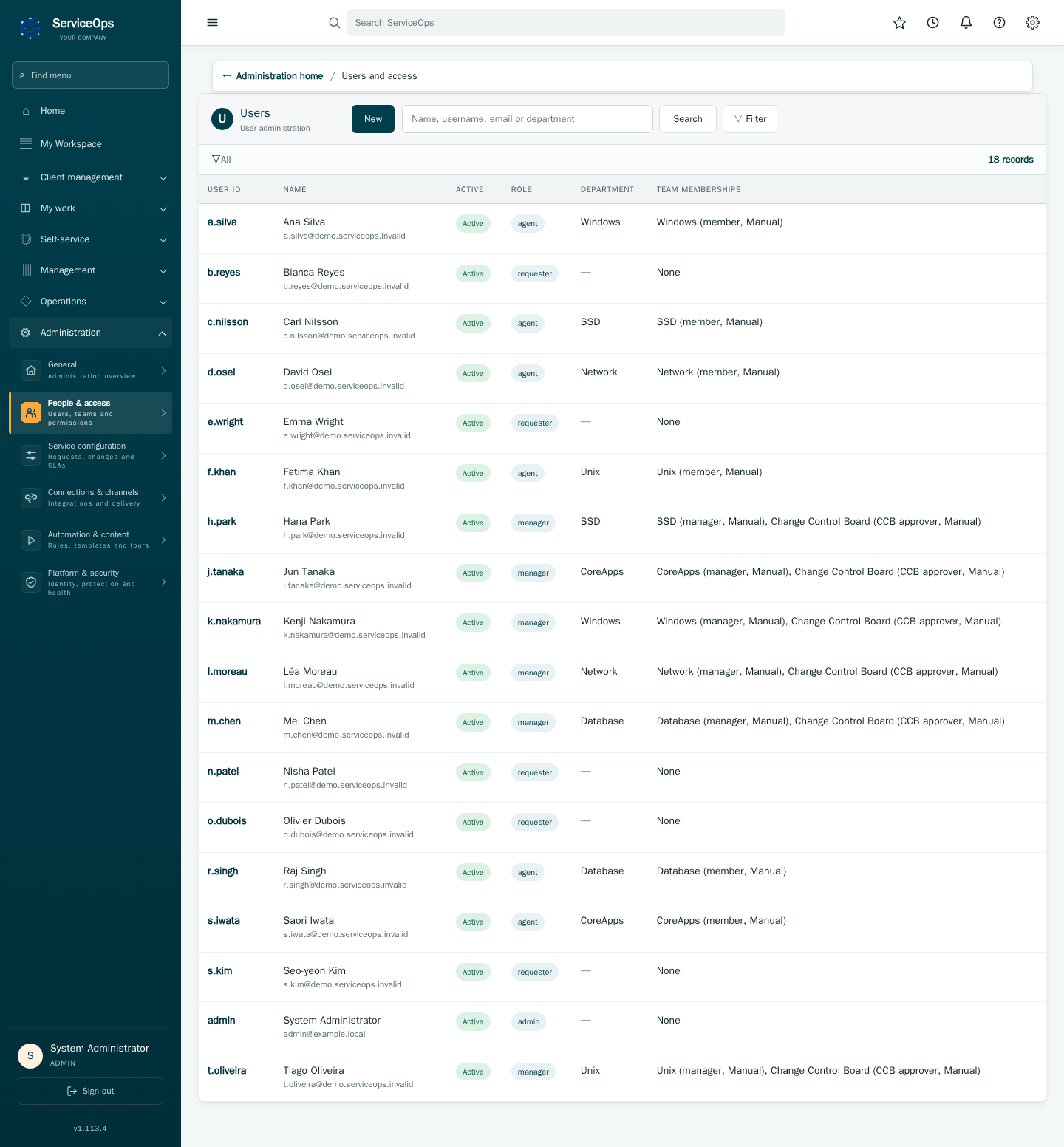This screenshot has width=1064, height=1147.
Task: Click the New user button
Action: click(x=373, y=119)
